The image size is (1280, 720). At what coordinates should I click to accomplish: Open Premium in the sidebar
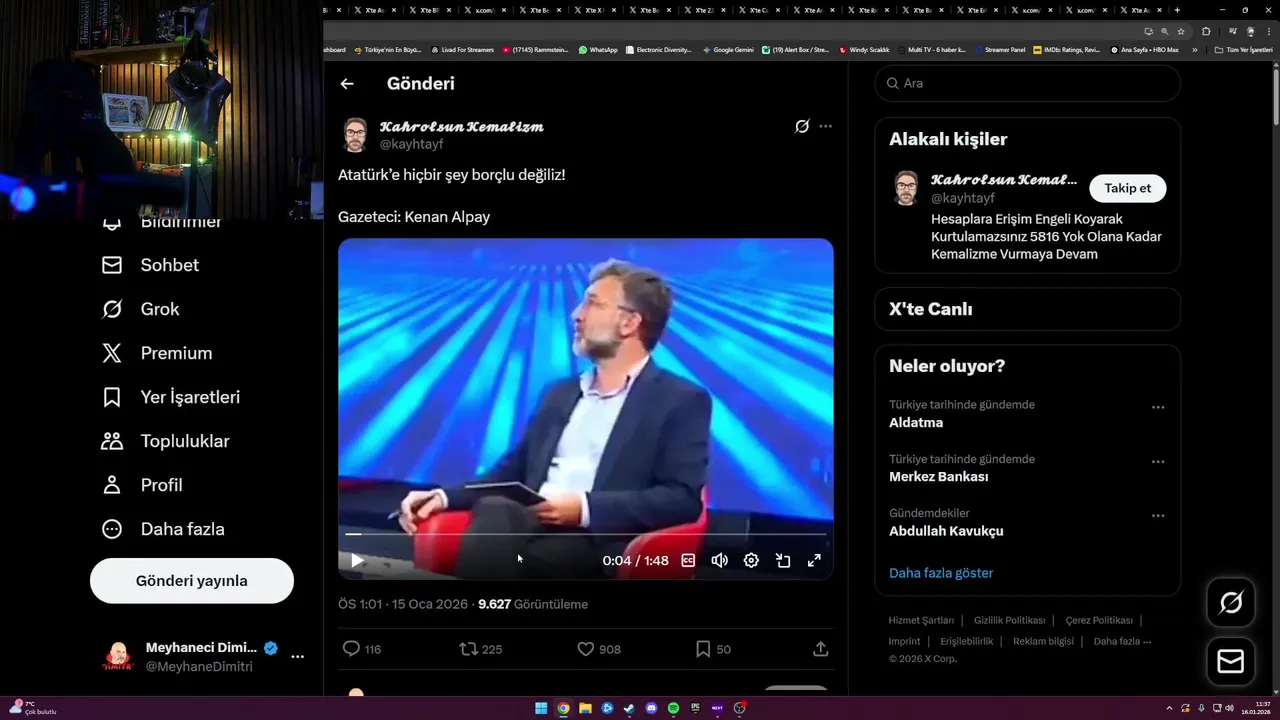[x=157, y=353]
